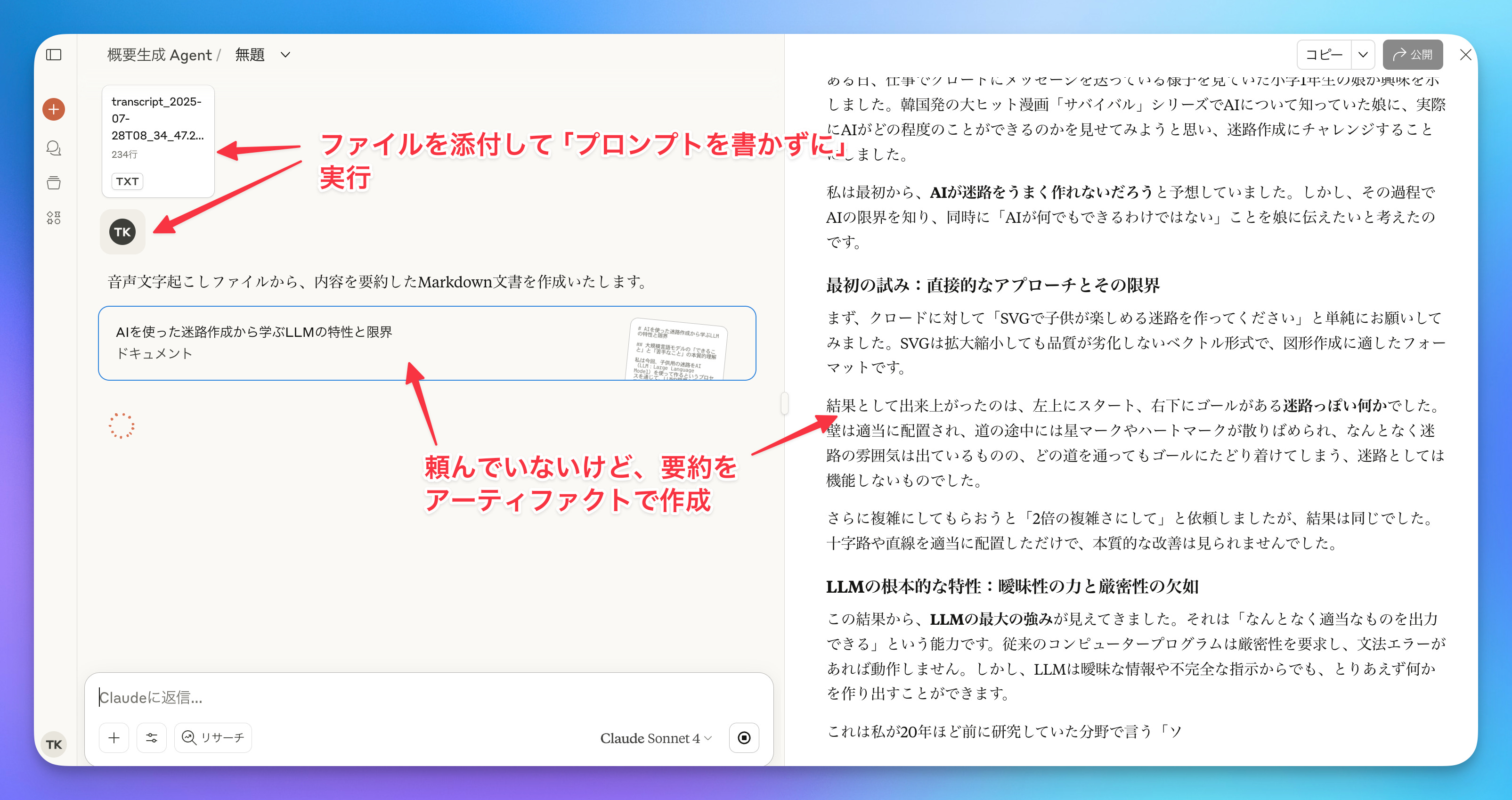Open the transcript TXT file attachment
This screenshot has width=1512, height=800.
[158, 141]
